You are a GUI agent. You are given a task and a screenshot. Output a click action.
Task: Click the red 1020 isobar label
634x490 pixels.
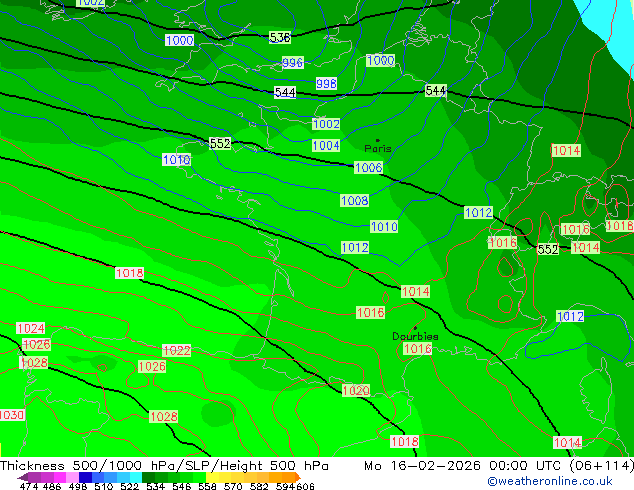pyautogui.click(x=356, y=391)
